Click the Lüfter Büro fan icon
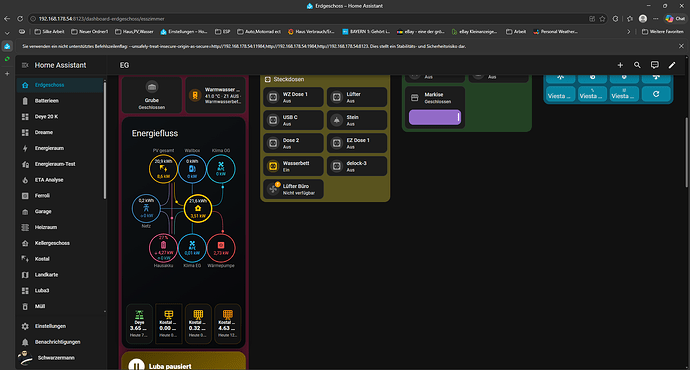Screen dimensions: 690x370 tap(273, 189)
